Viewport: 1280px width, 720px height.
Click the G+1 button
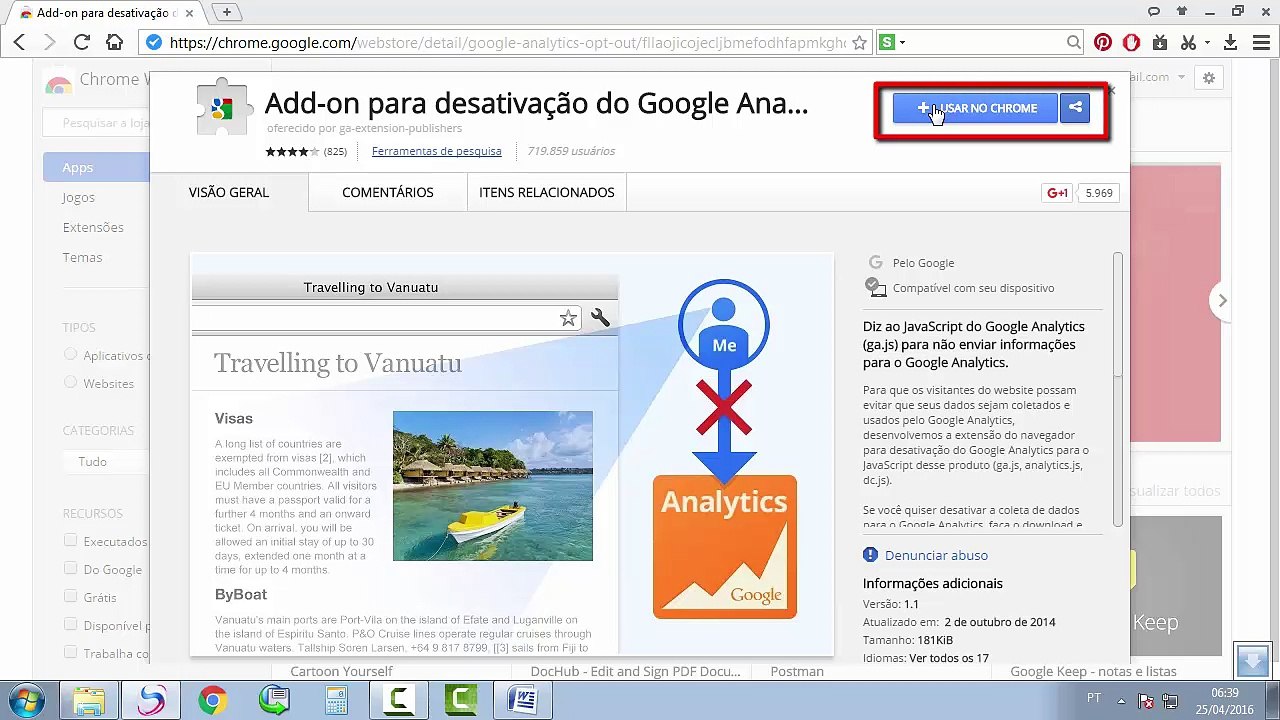(1057, 193)
